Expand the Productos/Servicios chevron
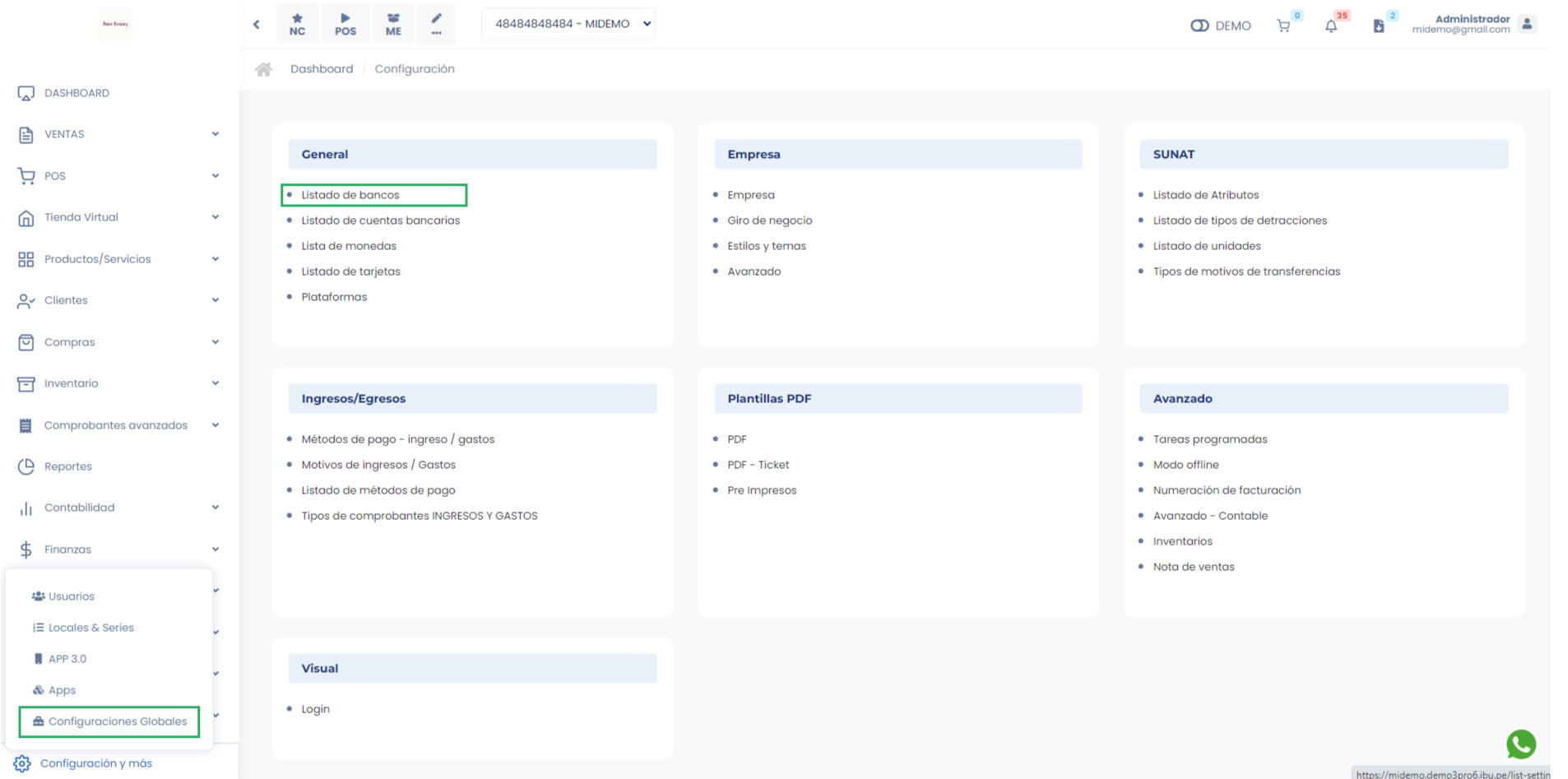 pos(216,259)
